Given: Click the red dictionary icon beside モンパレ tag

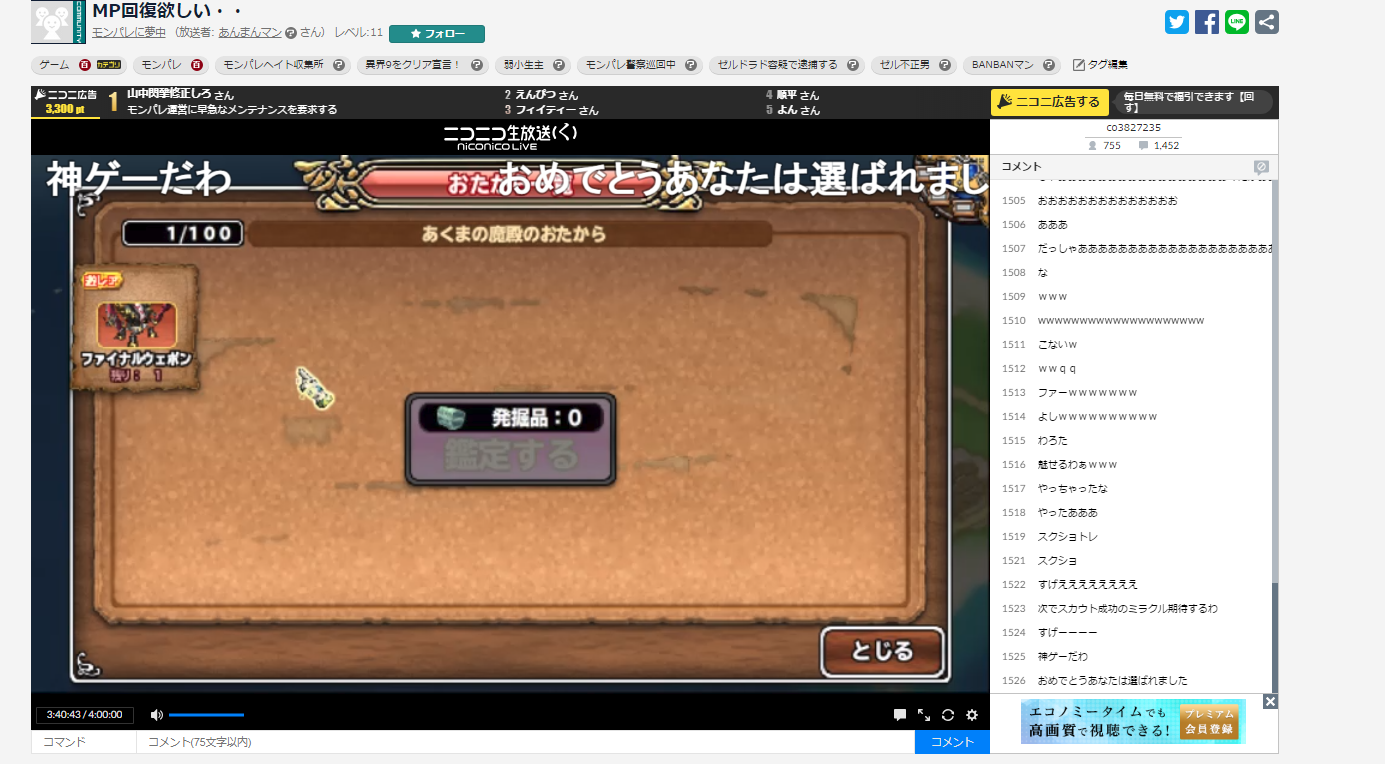Looking at the screenshot, I should tap(197, 65).
